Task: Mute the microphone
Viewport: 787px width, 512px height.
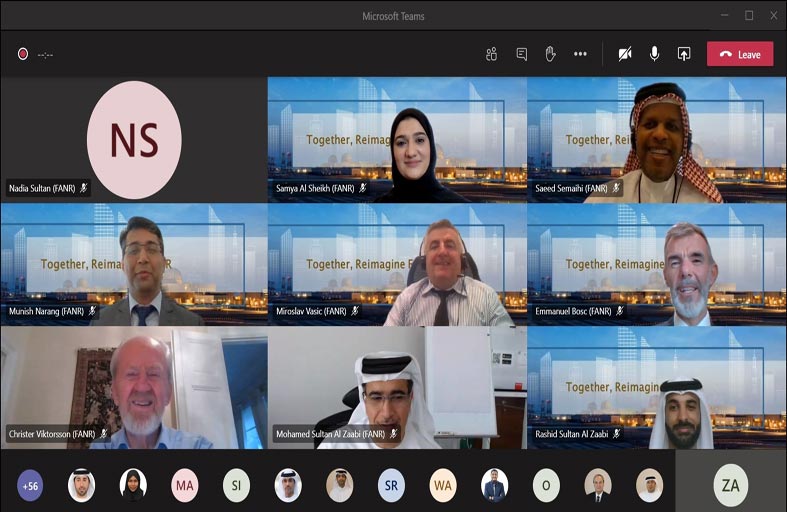Action: [655, 54]
